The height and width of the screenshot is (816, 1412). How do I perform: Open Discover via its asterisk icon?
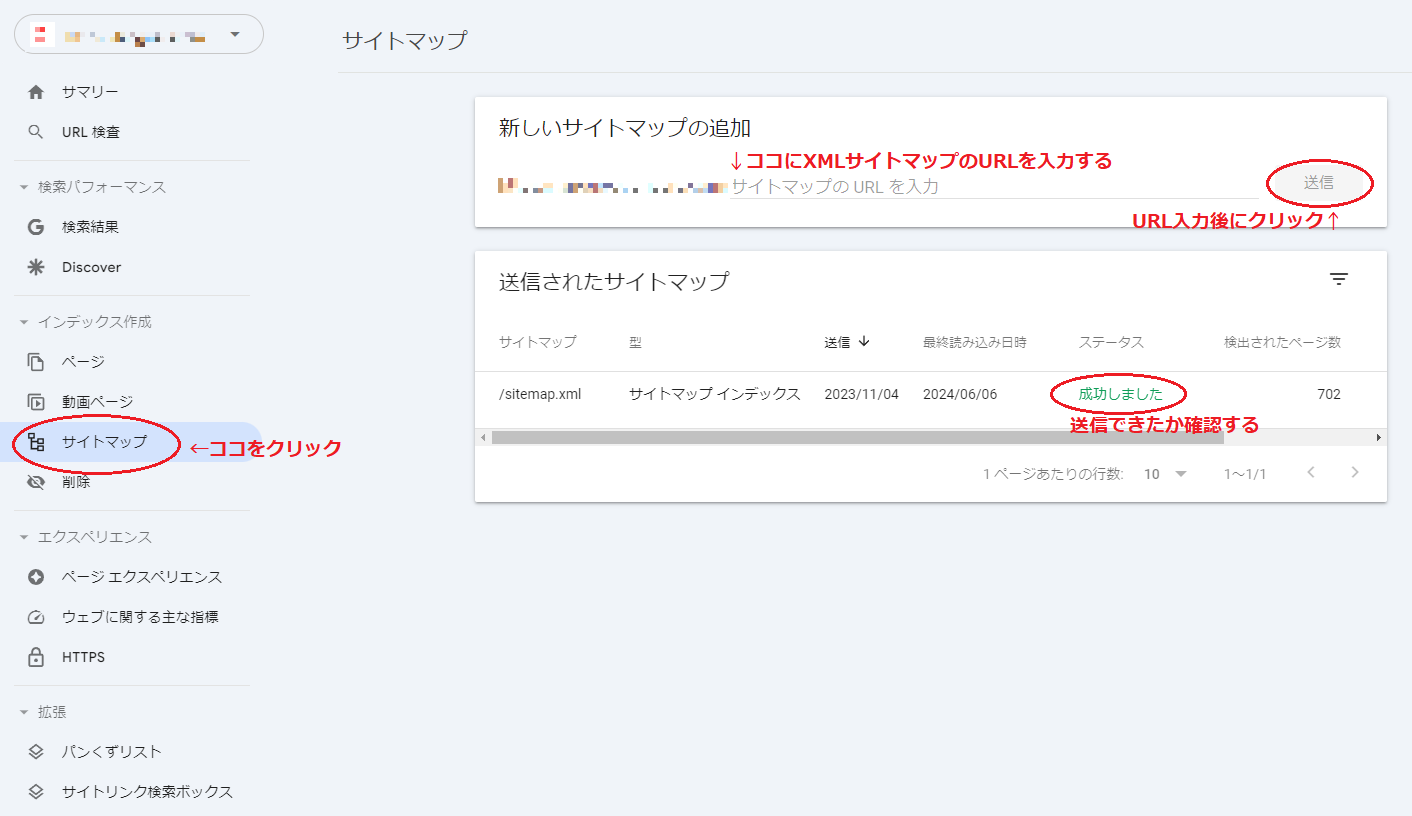(x=36, y=267)
